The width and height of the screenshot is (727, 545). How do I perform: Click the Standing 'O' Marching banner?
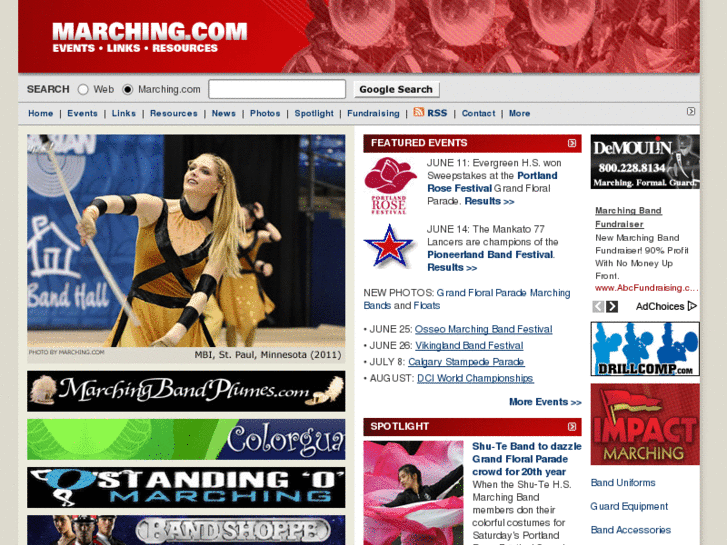pos(186,487)
